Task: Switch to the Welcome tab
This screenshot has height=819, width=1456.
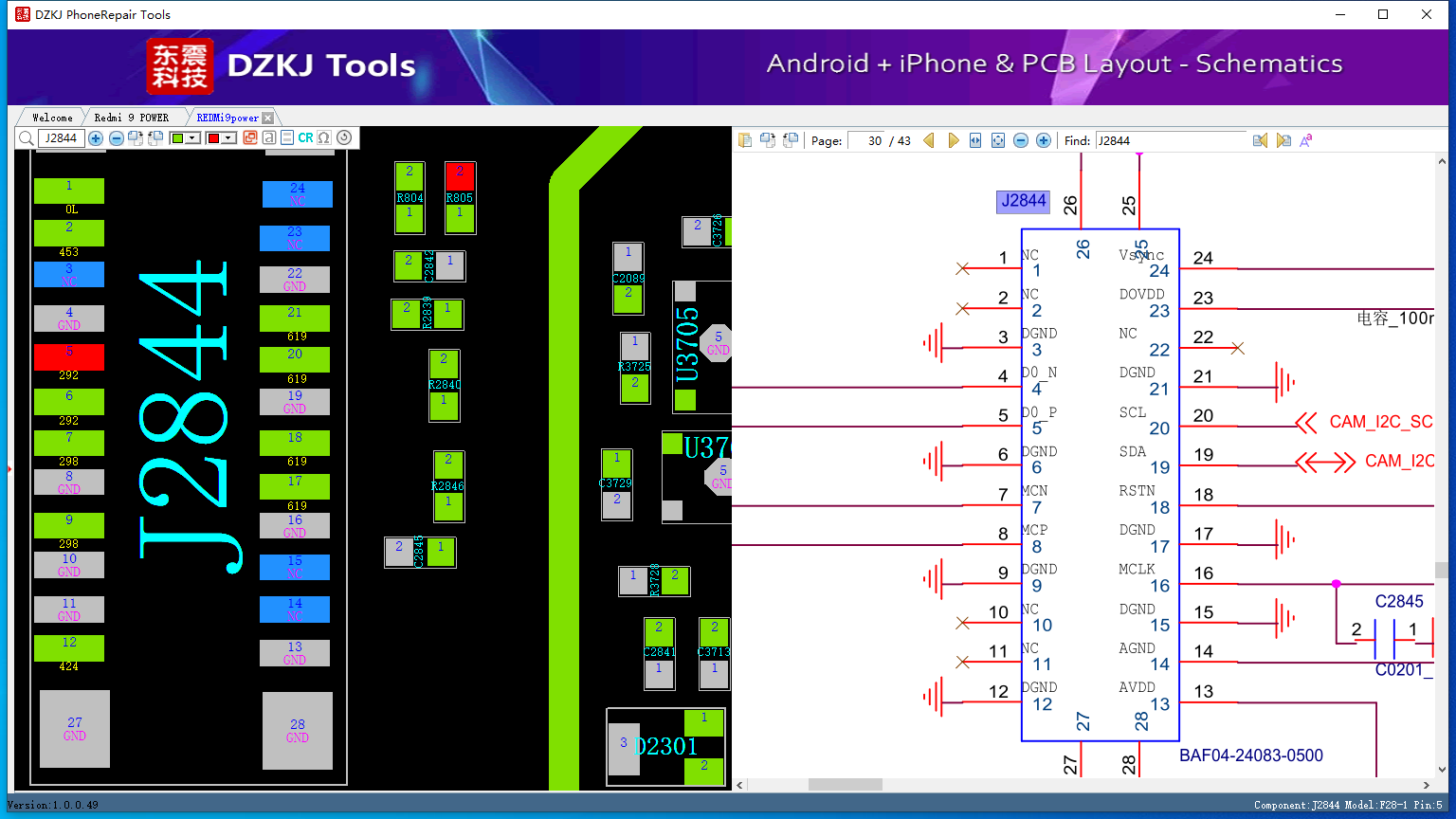Action: 52,118
